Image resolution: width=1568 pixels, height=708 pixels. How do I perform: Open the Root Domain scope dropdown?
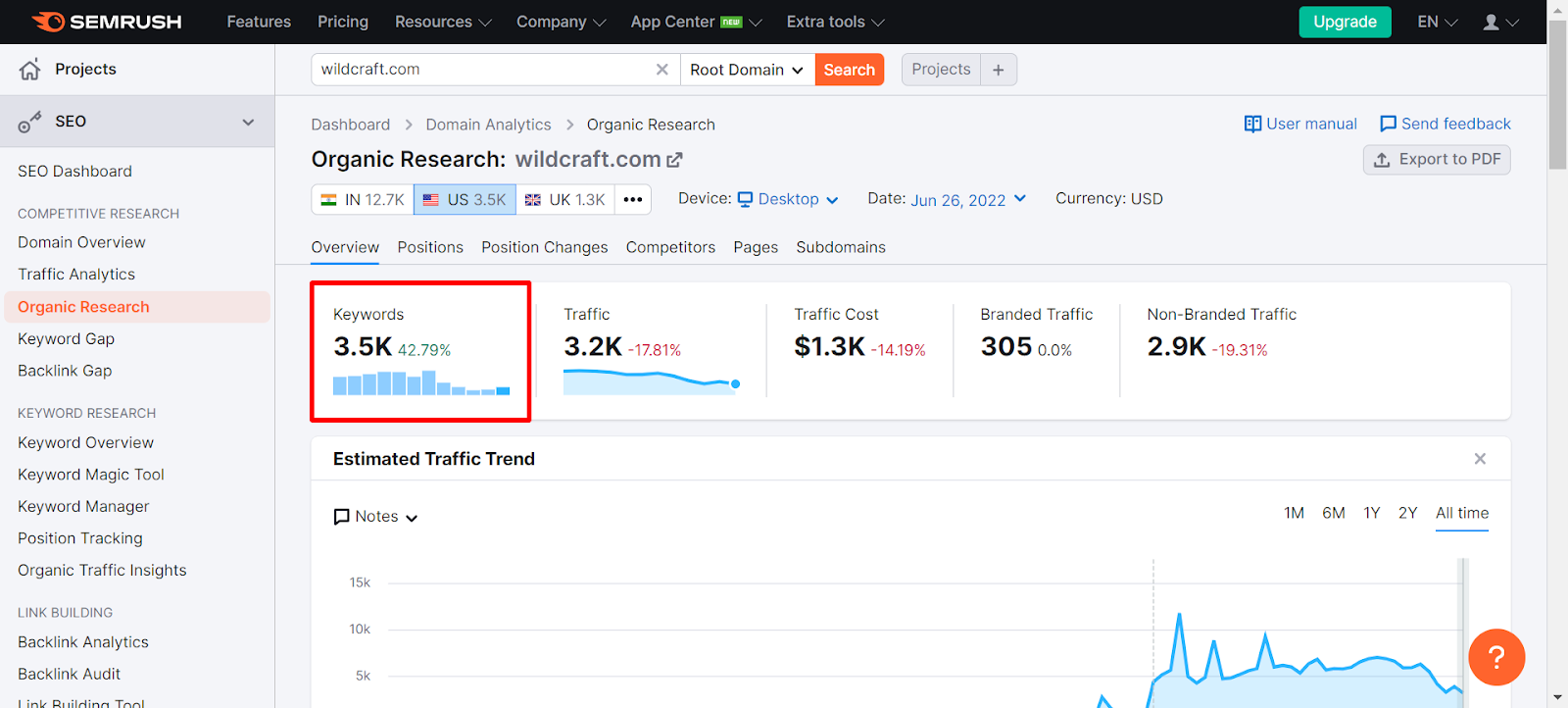747,70
